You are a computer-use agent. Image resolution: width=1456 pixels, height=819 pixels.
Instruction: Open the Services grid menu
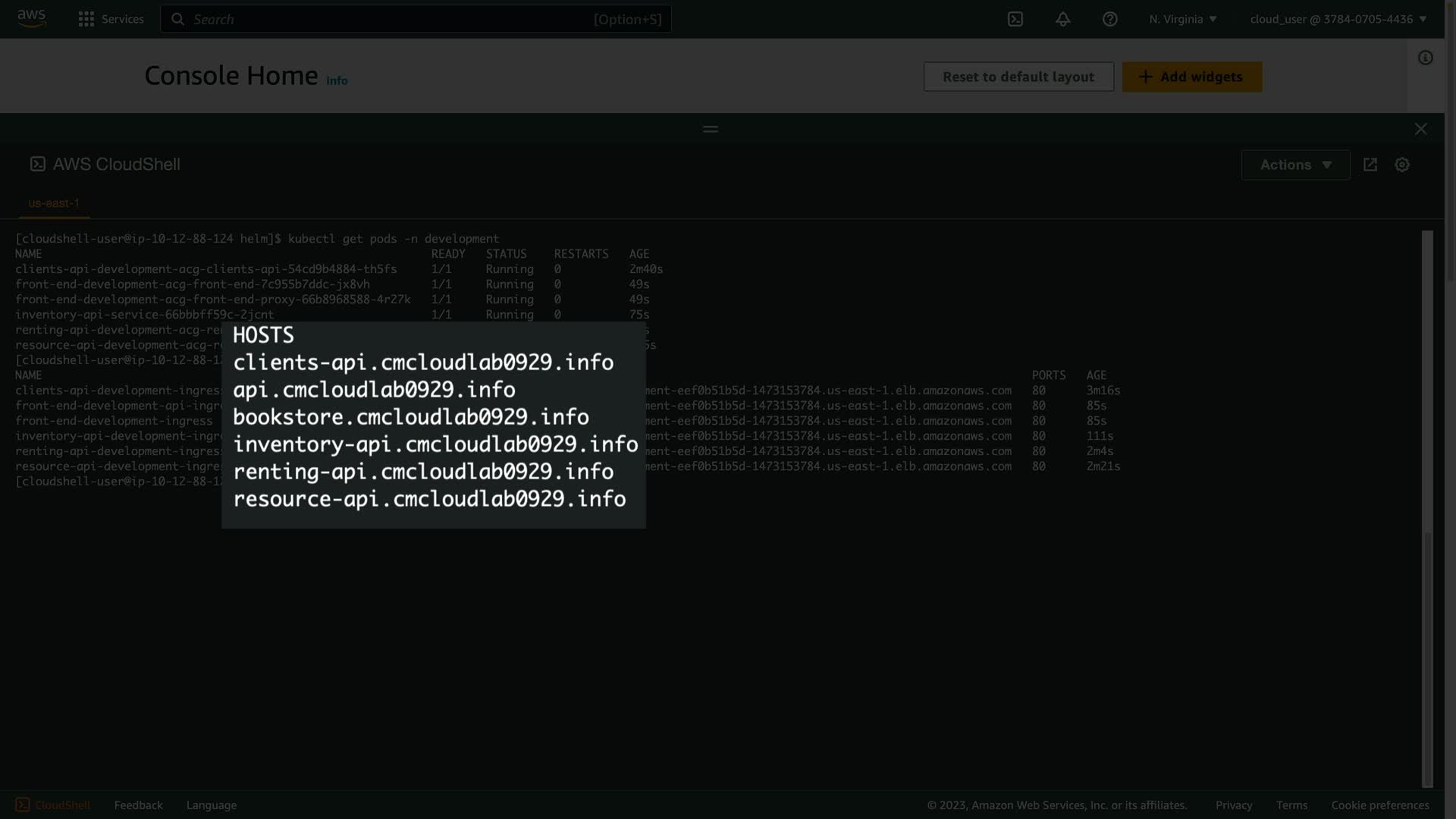[111, 19]
